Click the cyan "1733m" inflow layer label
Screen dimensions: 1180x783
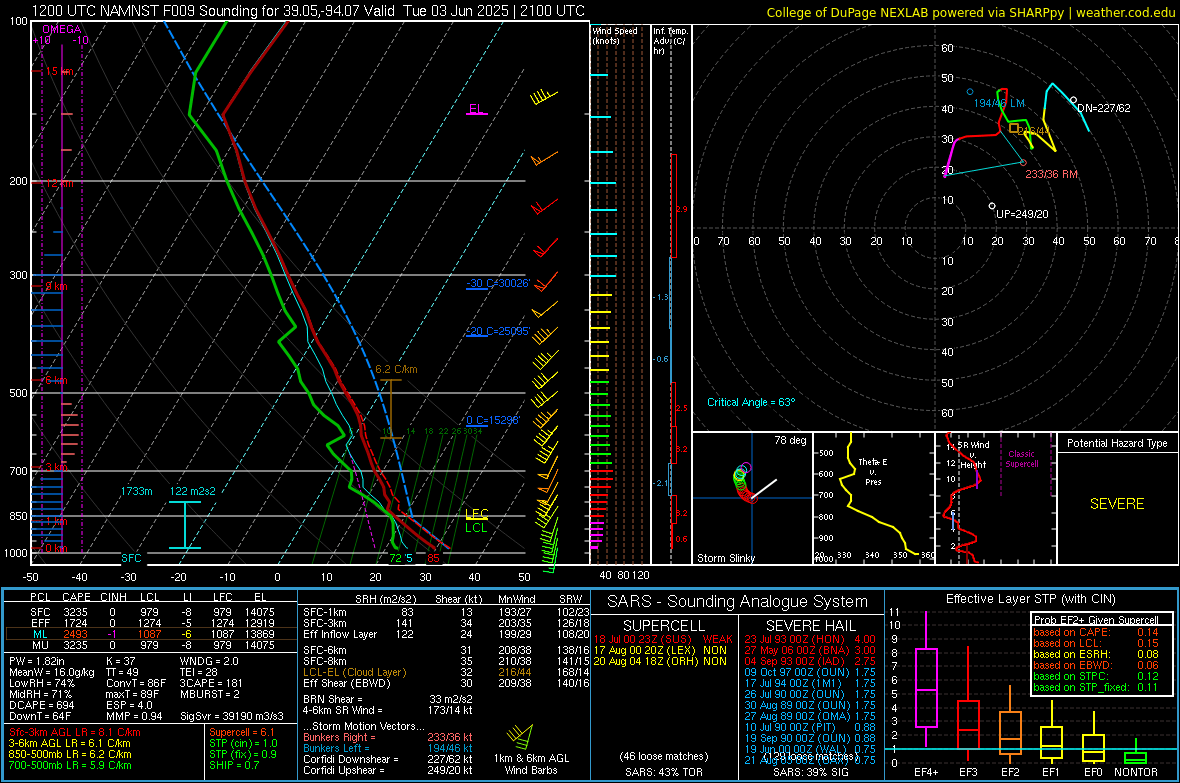pyautogui.click(x=136, y=491)
